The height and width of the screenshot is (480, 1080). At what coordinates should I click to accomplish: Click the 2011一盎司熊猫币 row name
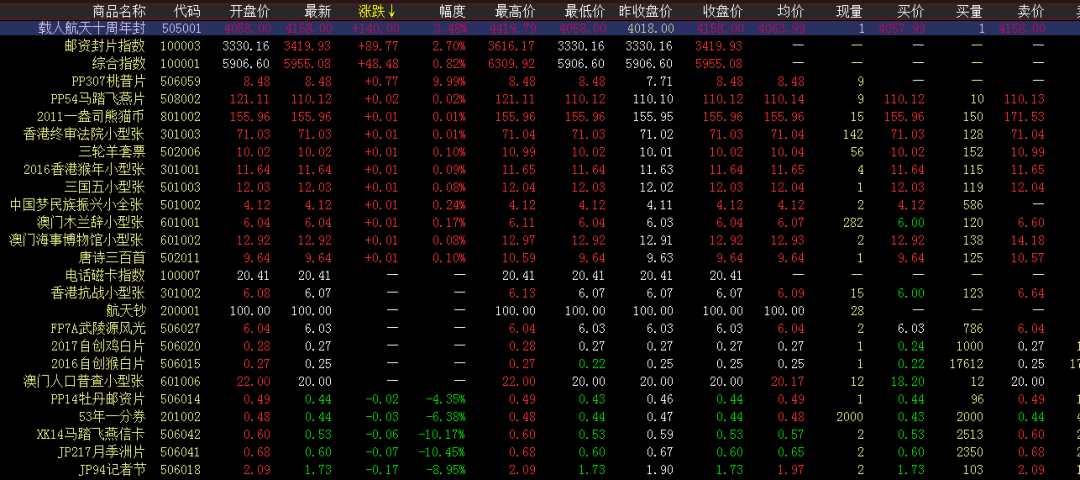pyautogui.click(x=92, y=116)
